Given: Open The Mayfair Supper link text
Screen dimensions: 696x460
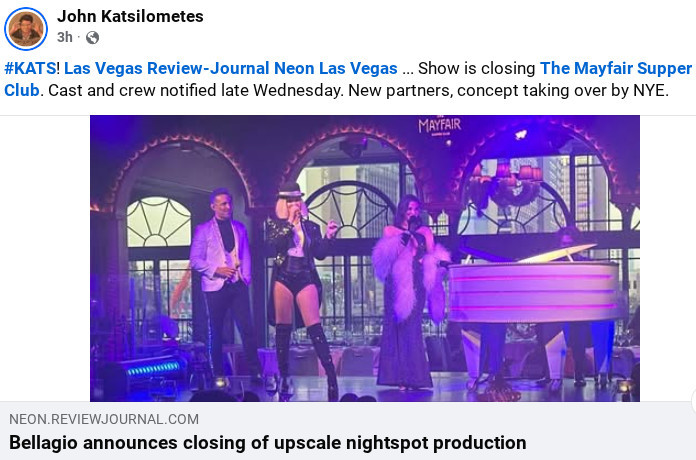Looking at the screenshot, I should tap(616, 68).
